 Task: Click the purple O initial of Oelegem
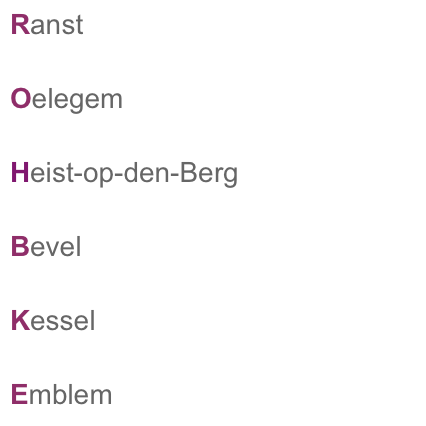pos(21,98)
